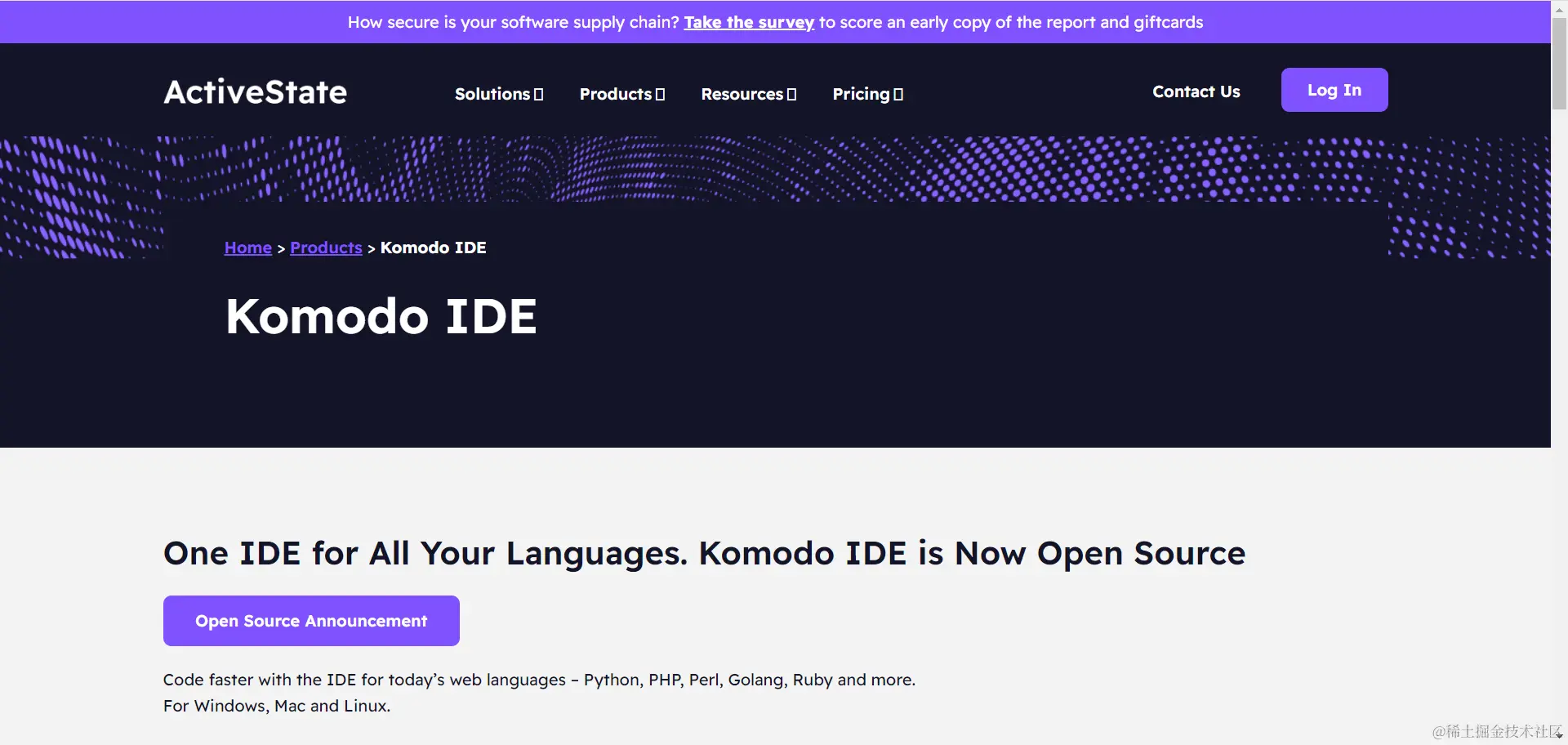Click the 'Komodo IDE' breadcrumb text
The image size is (1568, 745).
[433, 248]
